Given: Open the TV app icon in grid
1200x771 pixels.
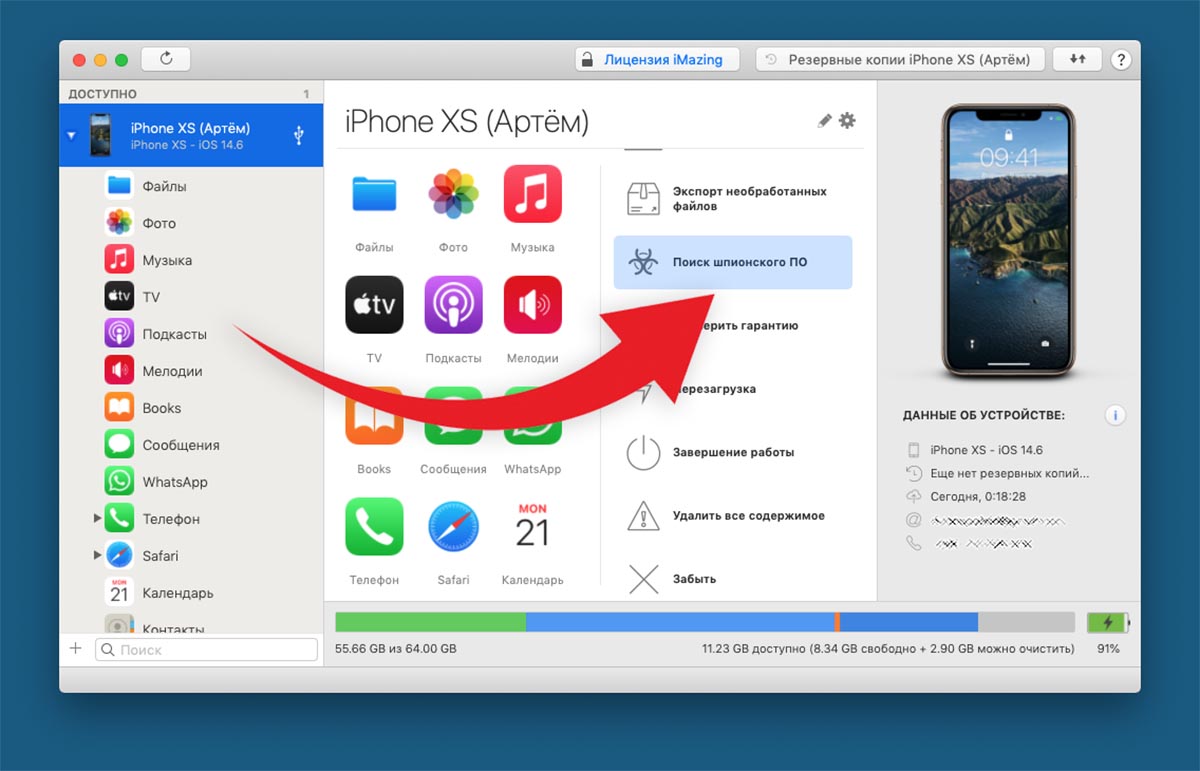Looking at the screenshot, I should (374, 305).
